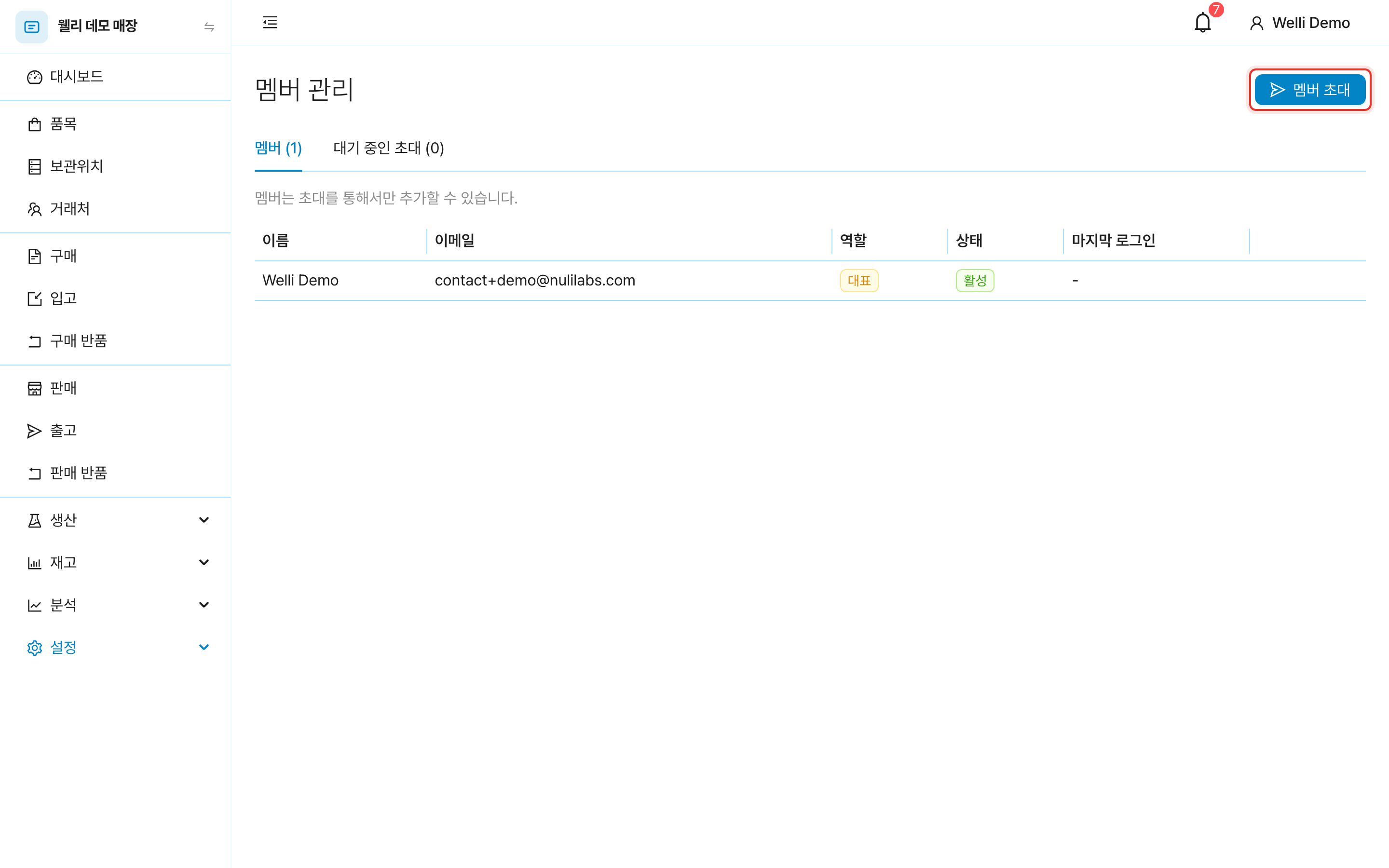Click the 대시보드 gauge icon
1389x868 pixels.
point(34,77)
